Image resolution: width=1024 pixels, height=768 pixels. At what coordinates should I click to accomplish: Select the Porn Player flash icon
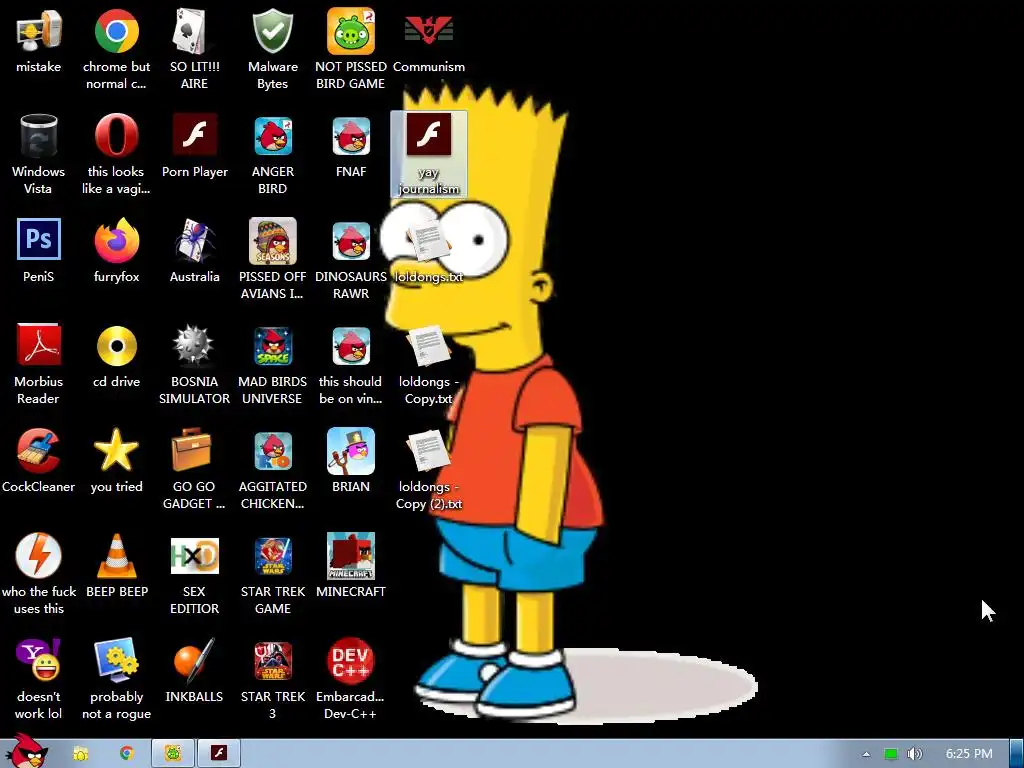[195, 135]
